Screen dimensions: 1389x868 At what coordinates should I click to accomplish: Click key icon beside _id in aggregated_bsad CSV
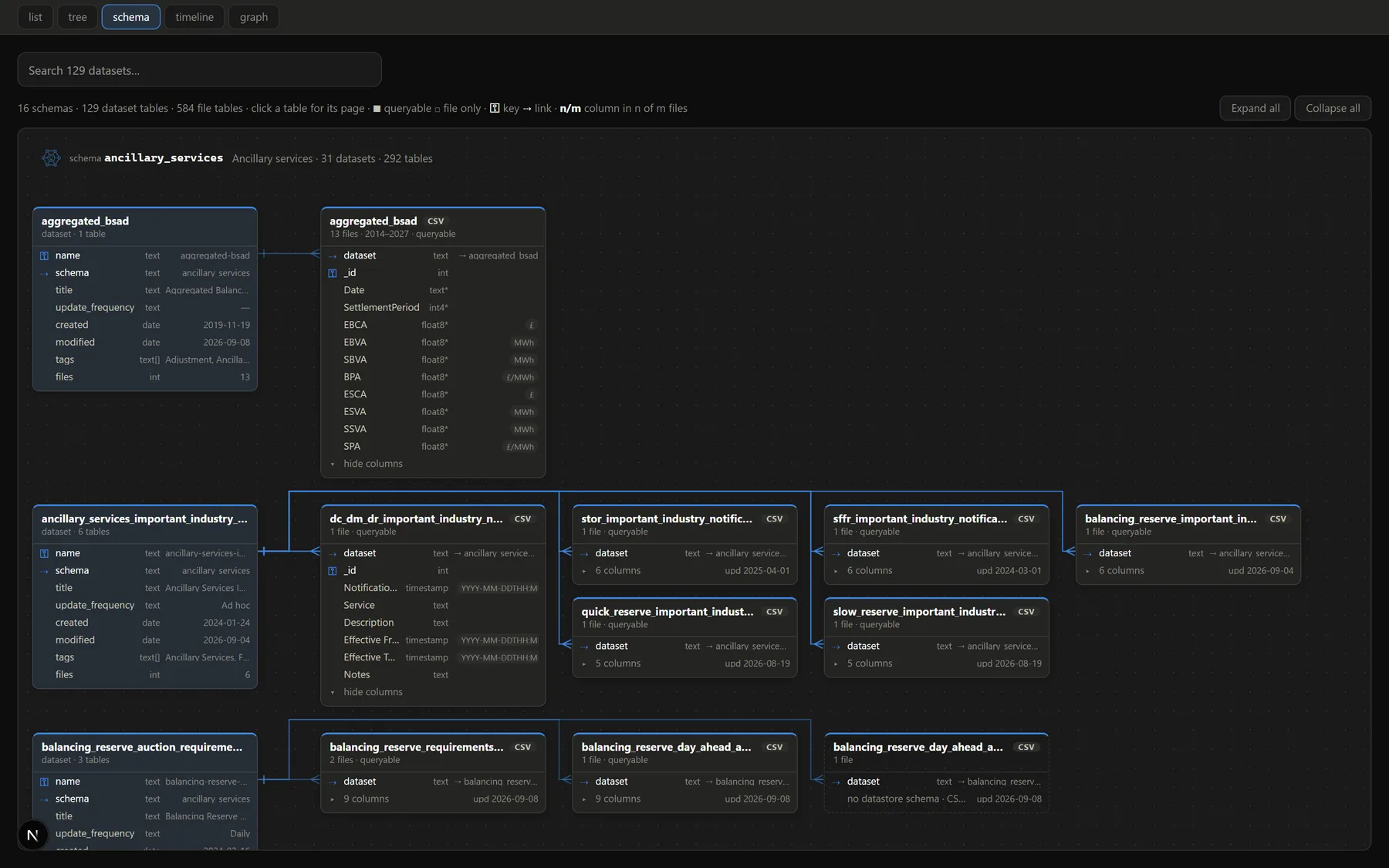click(333, 273)
